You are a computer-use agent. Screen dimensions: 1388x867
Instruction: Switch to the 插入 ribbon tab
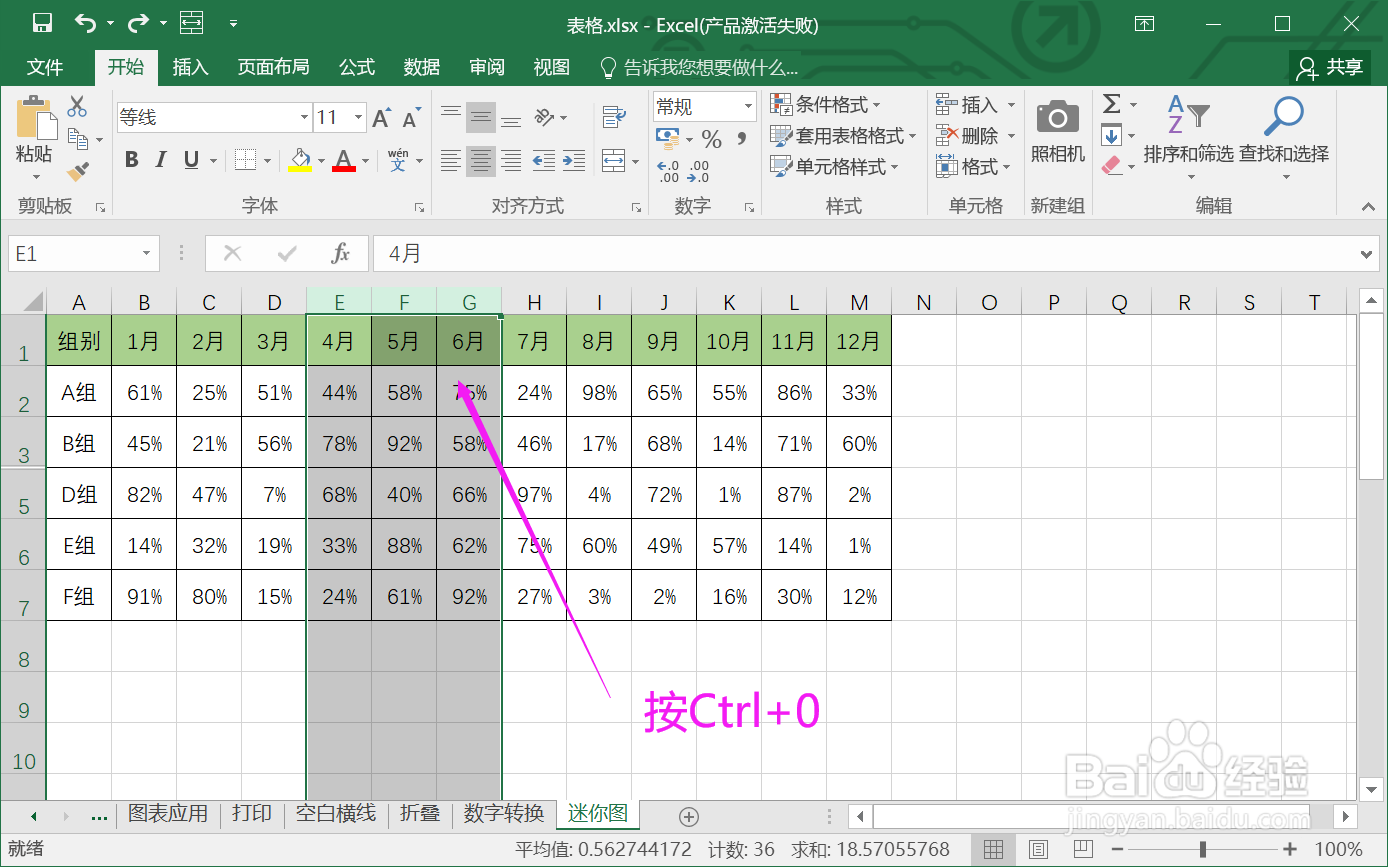(190, 67)
